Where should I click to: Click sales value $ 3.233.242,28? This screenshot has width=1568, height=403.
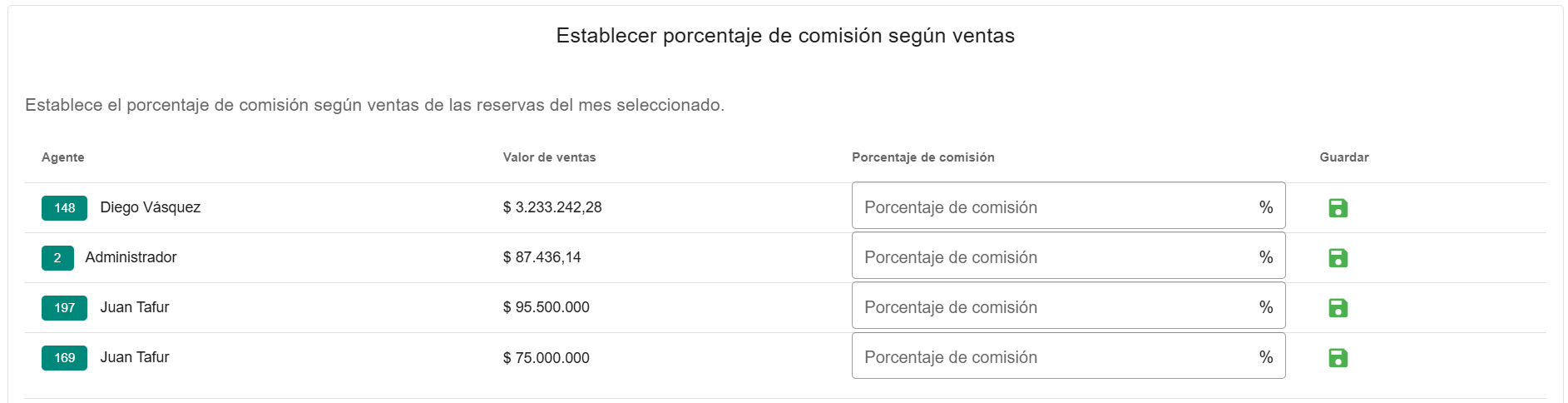(x=552, y=207)
